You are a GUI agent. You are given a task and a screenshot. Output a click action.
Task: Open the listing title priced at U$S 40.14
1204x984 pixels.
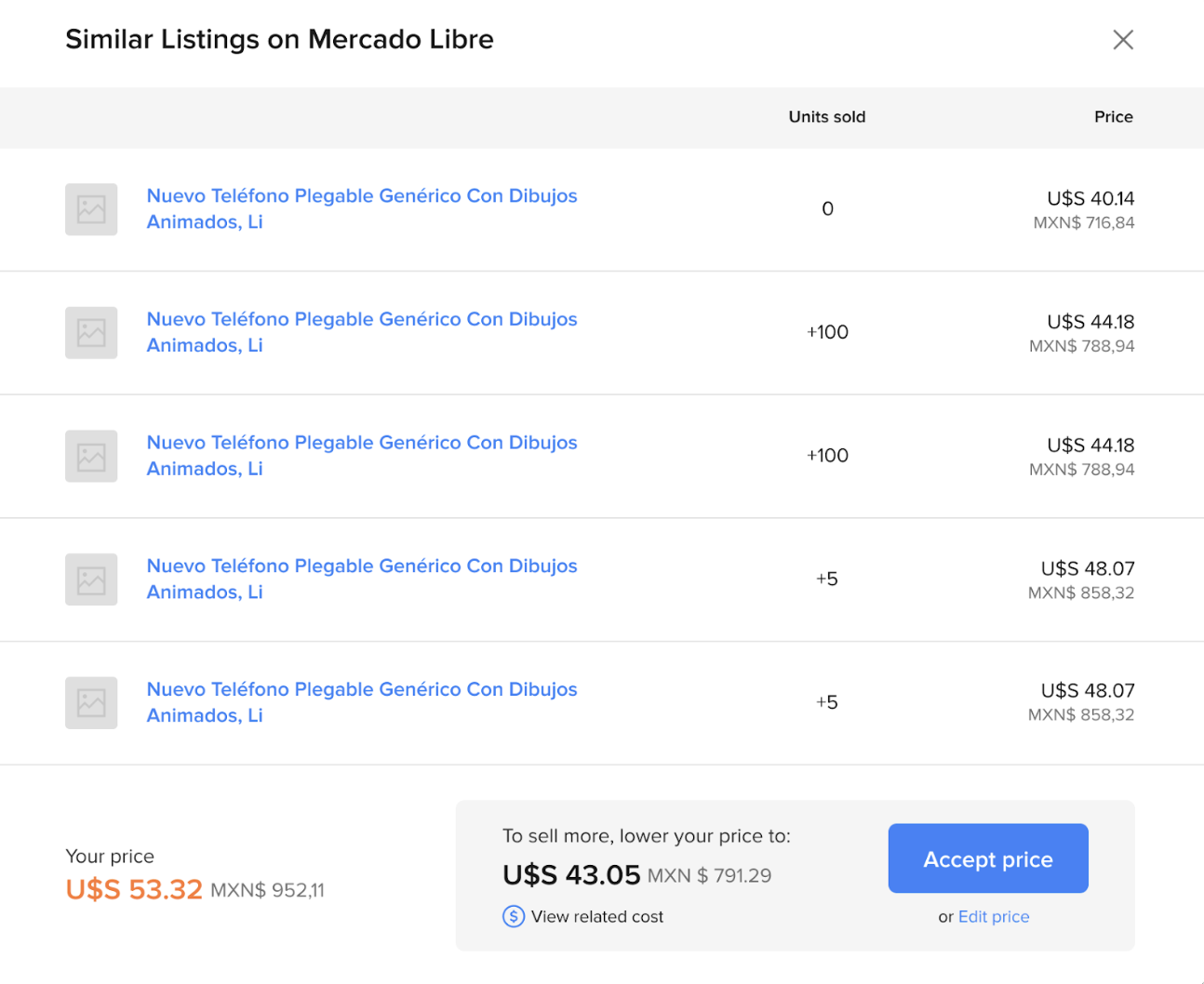pos(362,208)
